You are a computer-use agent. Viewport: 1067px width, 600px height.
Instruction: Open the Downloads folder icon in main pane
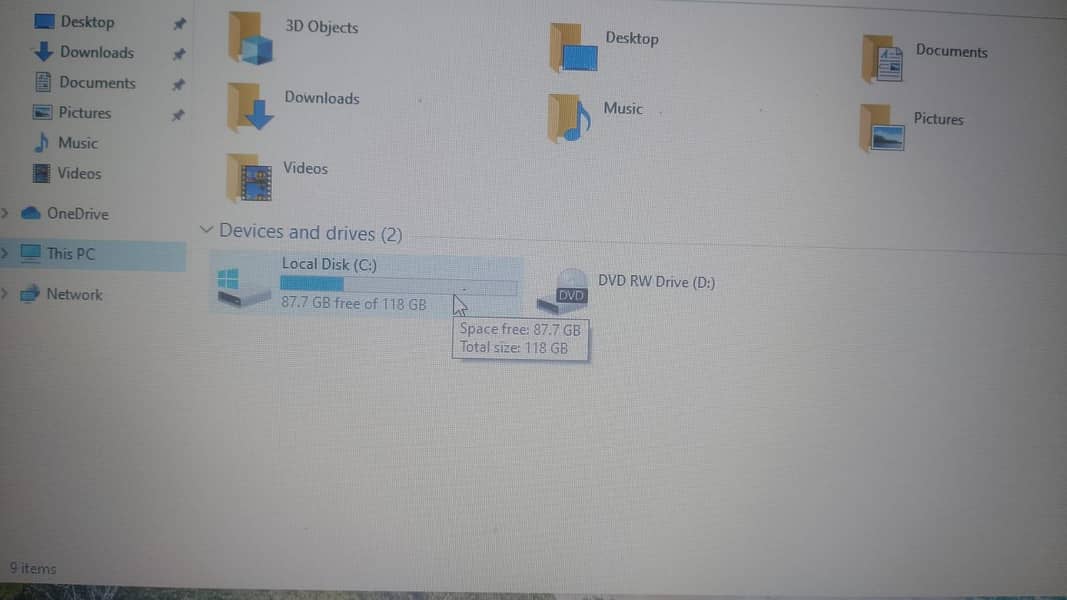click(x=250, y=107)
